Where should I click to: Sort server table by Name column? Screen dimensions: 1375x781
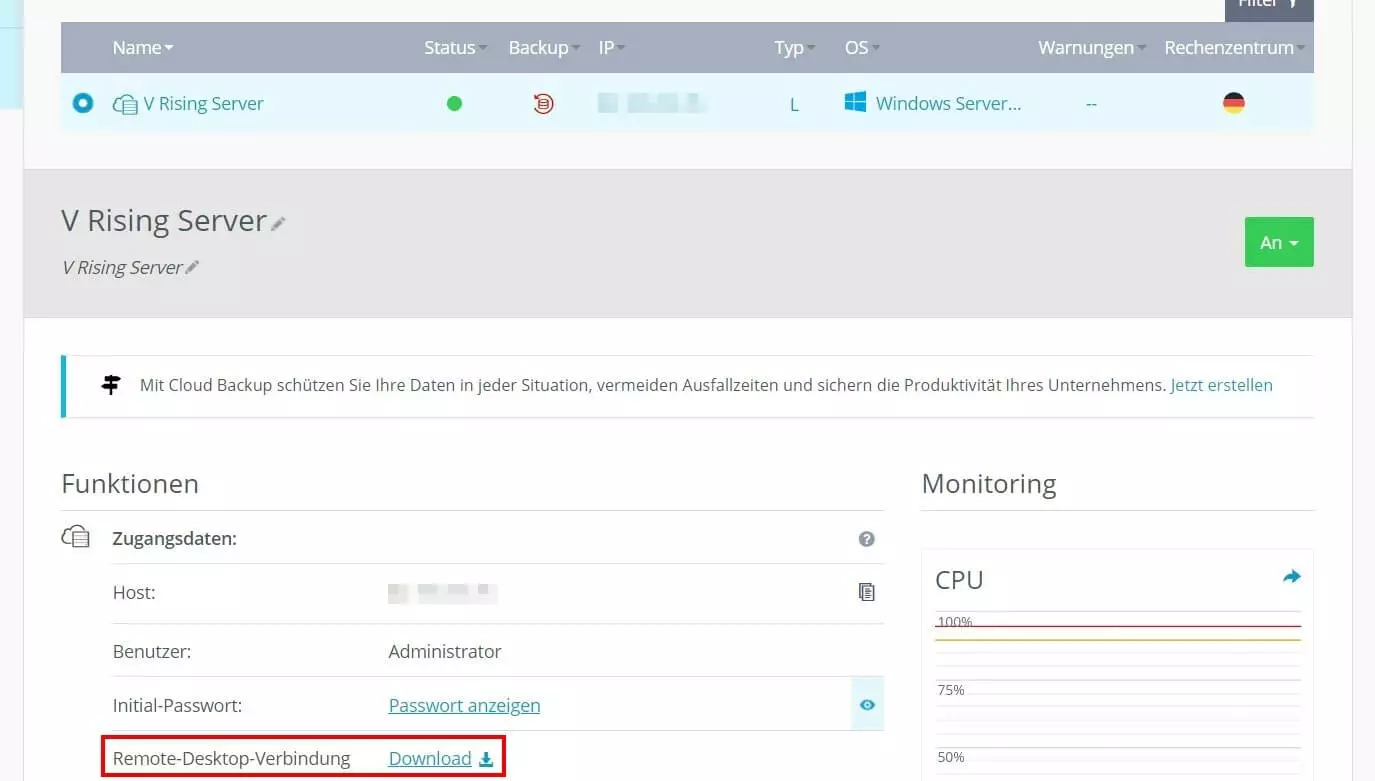[142, 47]
